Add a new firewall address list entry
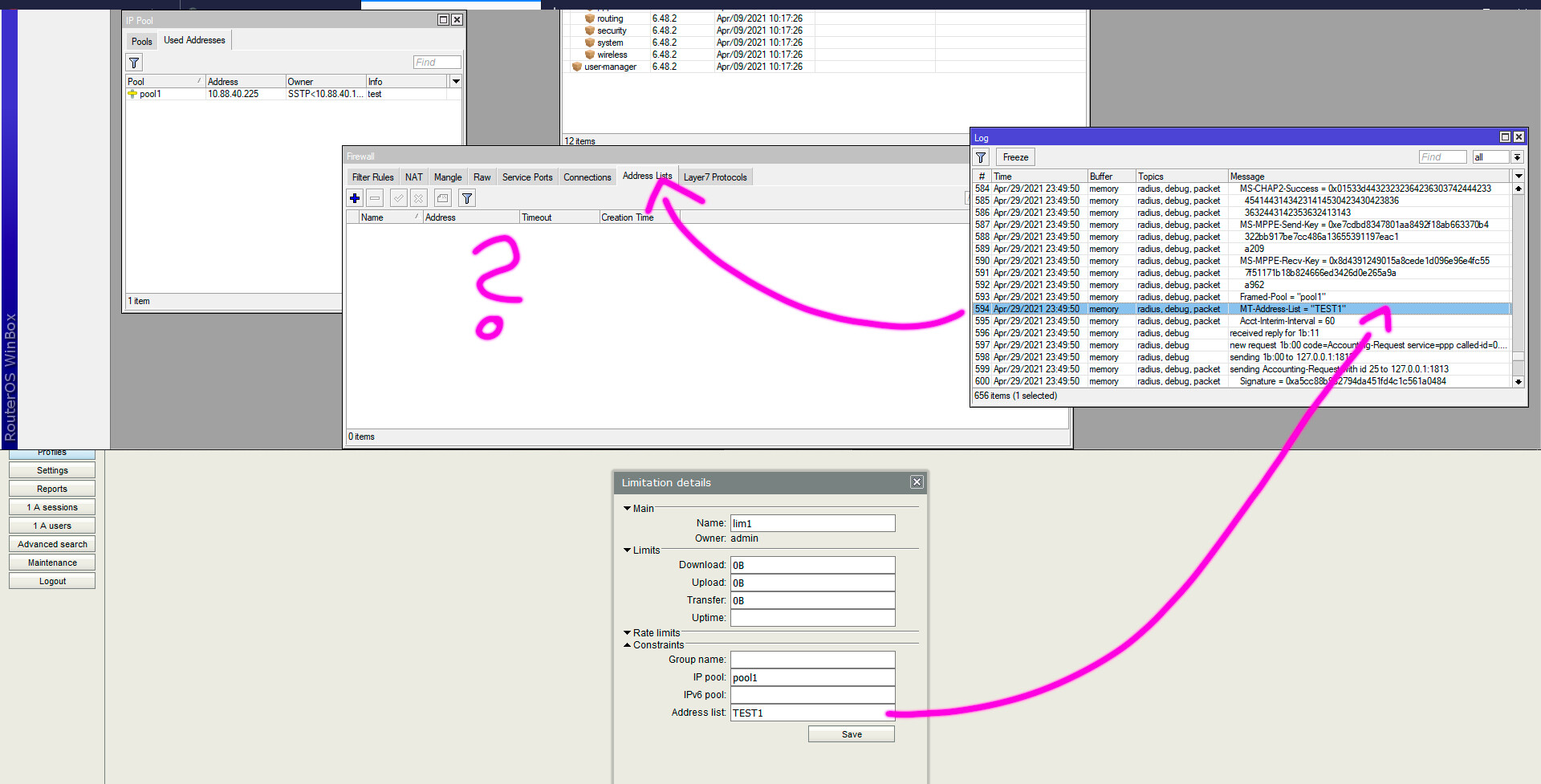Viewport: 1541px width, 784px height. coord(355,197)
